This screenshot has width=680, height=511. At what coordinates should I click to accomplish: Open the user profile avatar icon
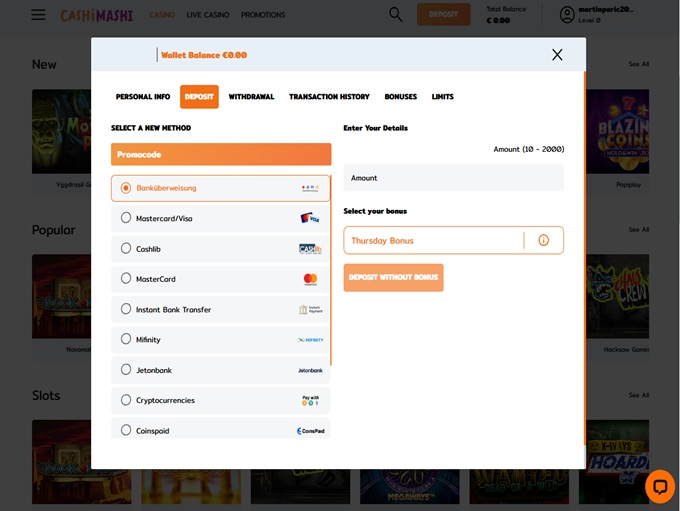click(567, 15)
